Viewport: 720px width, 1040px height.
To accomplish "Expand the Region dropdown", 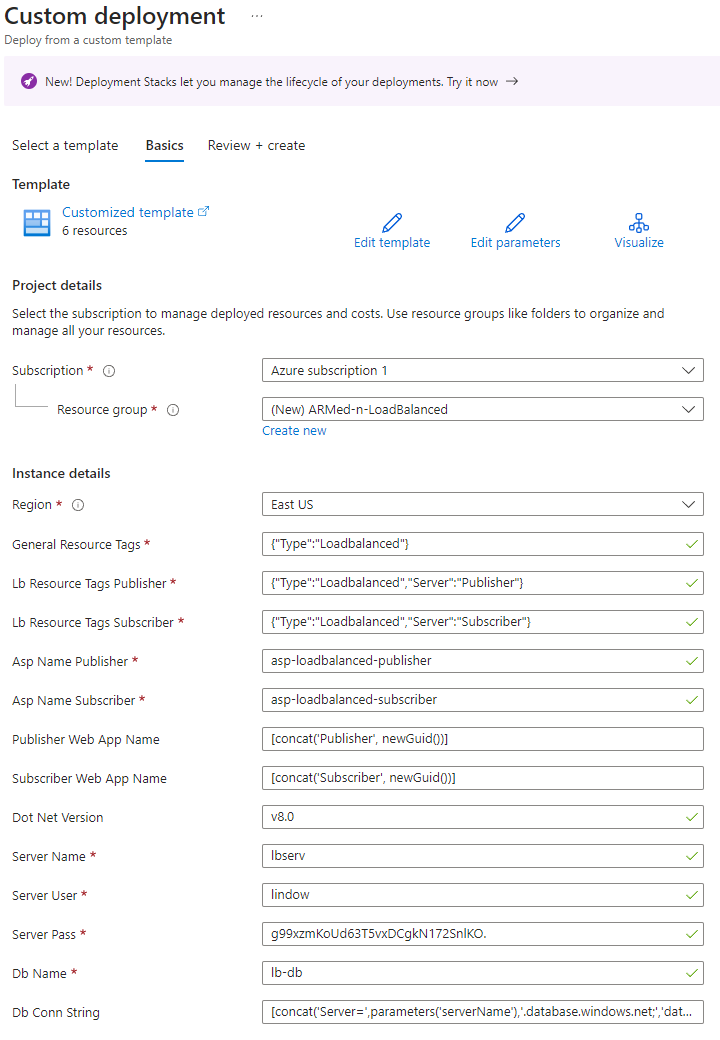I will [x=483, y=504].
